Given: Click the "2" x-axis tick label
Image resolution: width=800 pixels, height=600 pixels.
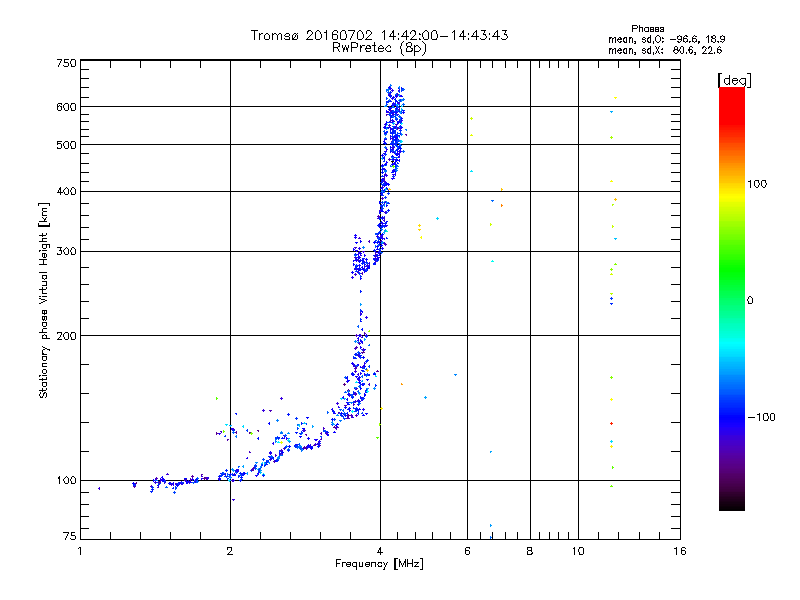Looking at the screenshot, I should 230,551.
